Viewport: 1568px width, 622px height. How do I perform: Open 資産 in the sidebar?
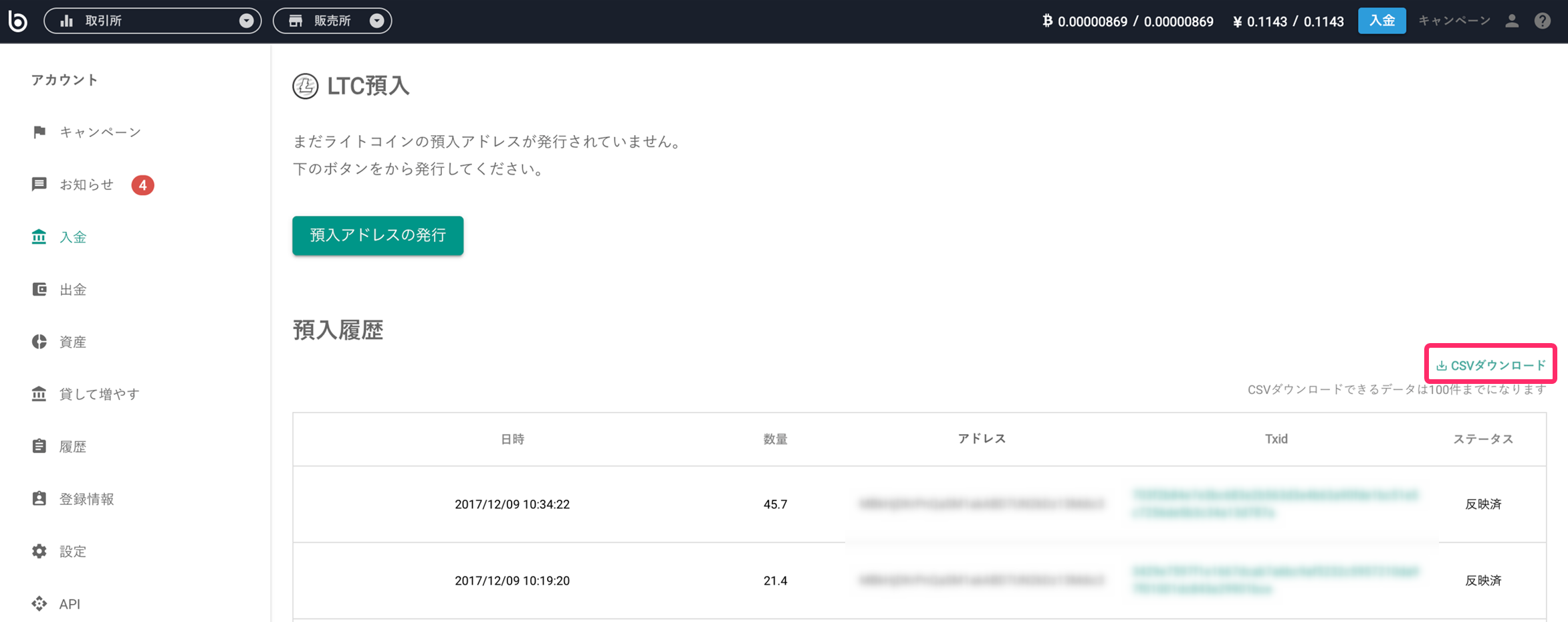pos(73,342)
